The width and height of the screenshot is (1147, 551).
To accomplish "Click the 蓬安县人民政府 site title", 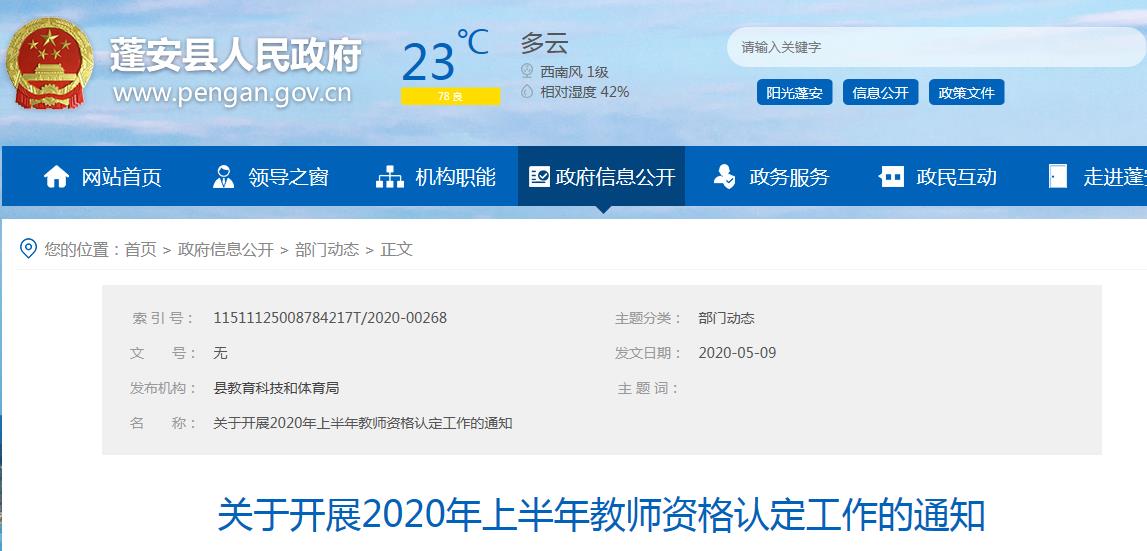I will [x=236, y=55].
